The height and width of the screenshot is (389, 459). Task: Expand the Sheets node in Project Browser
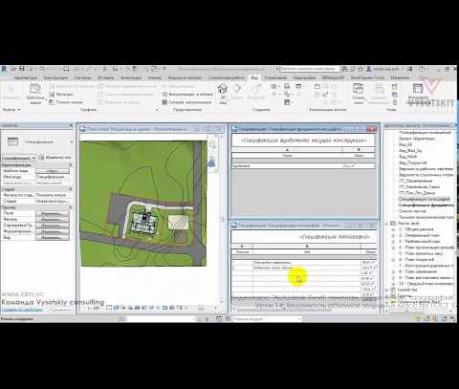[387, 223]
